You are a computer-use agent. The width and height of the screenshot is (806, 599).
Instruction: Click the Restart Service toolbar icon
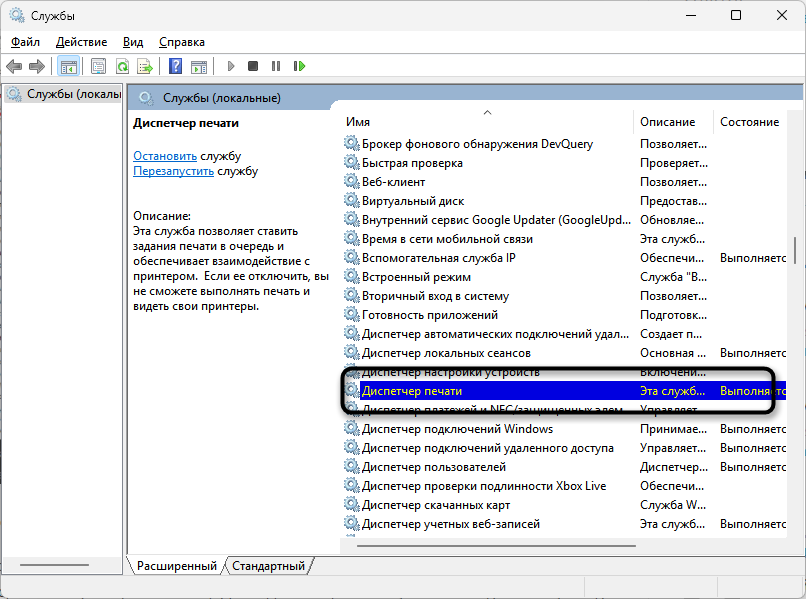point(299,66)
